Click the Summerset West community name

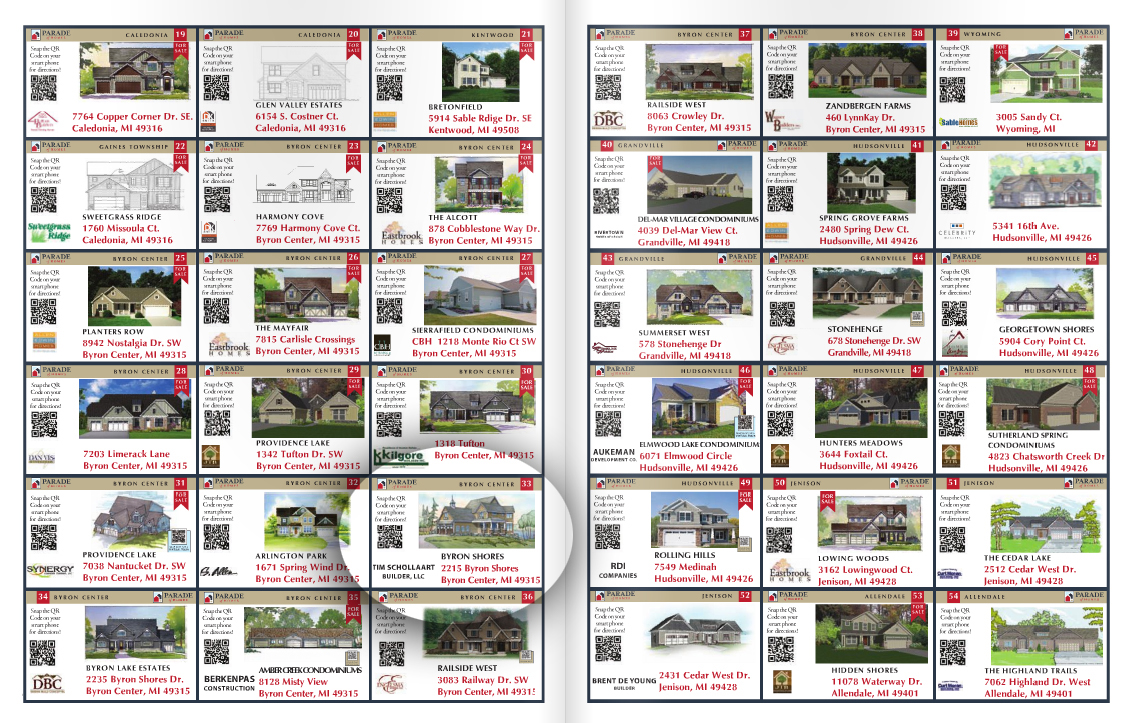coord(674,333)
